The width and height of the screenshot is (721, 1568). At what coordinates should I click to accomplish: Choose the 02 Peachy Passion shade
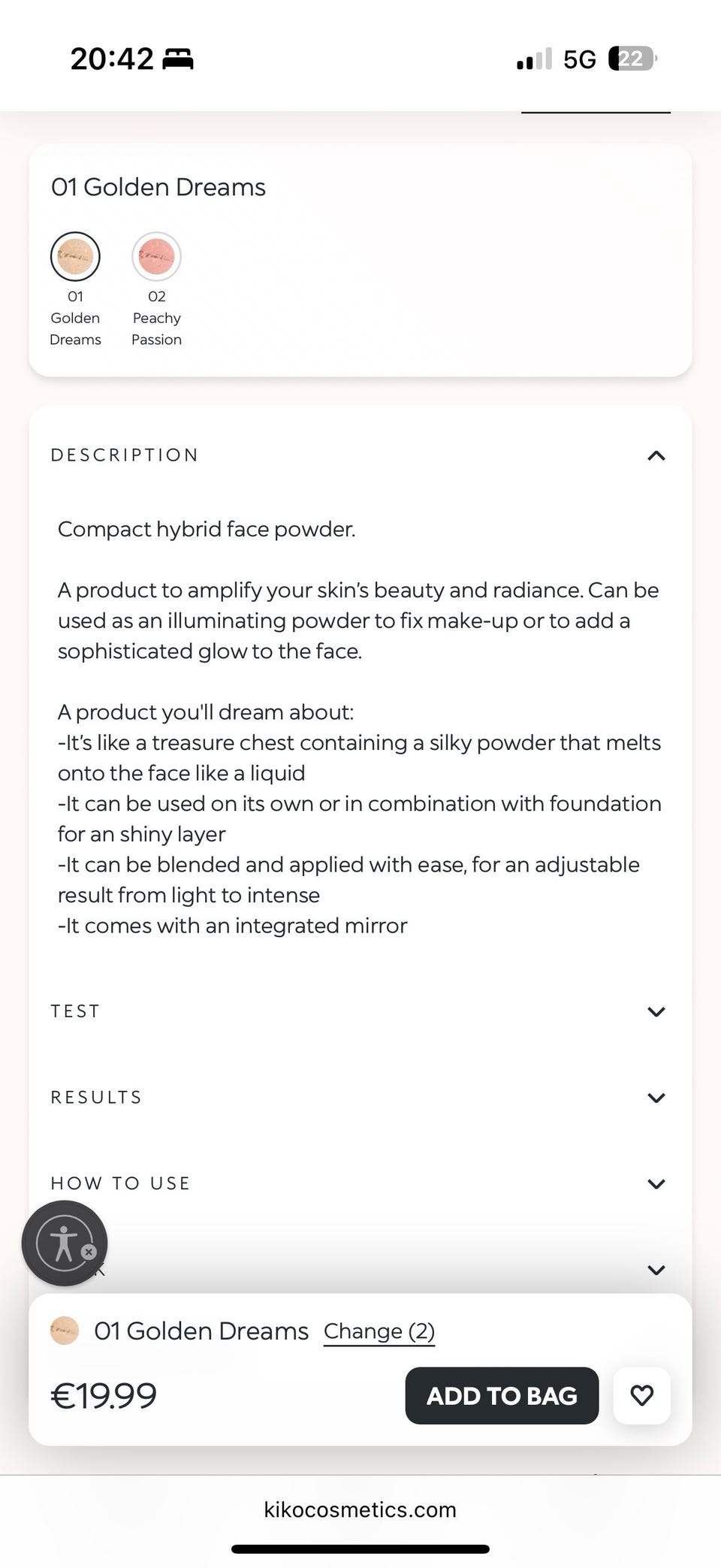156,257
